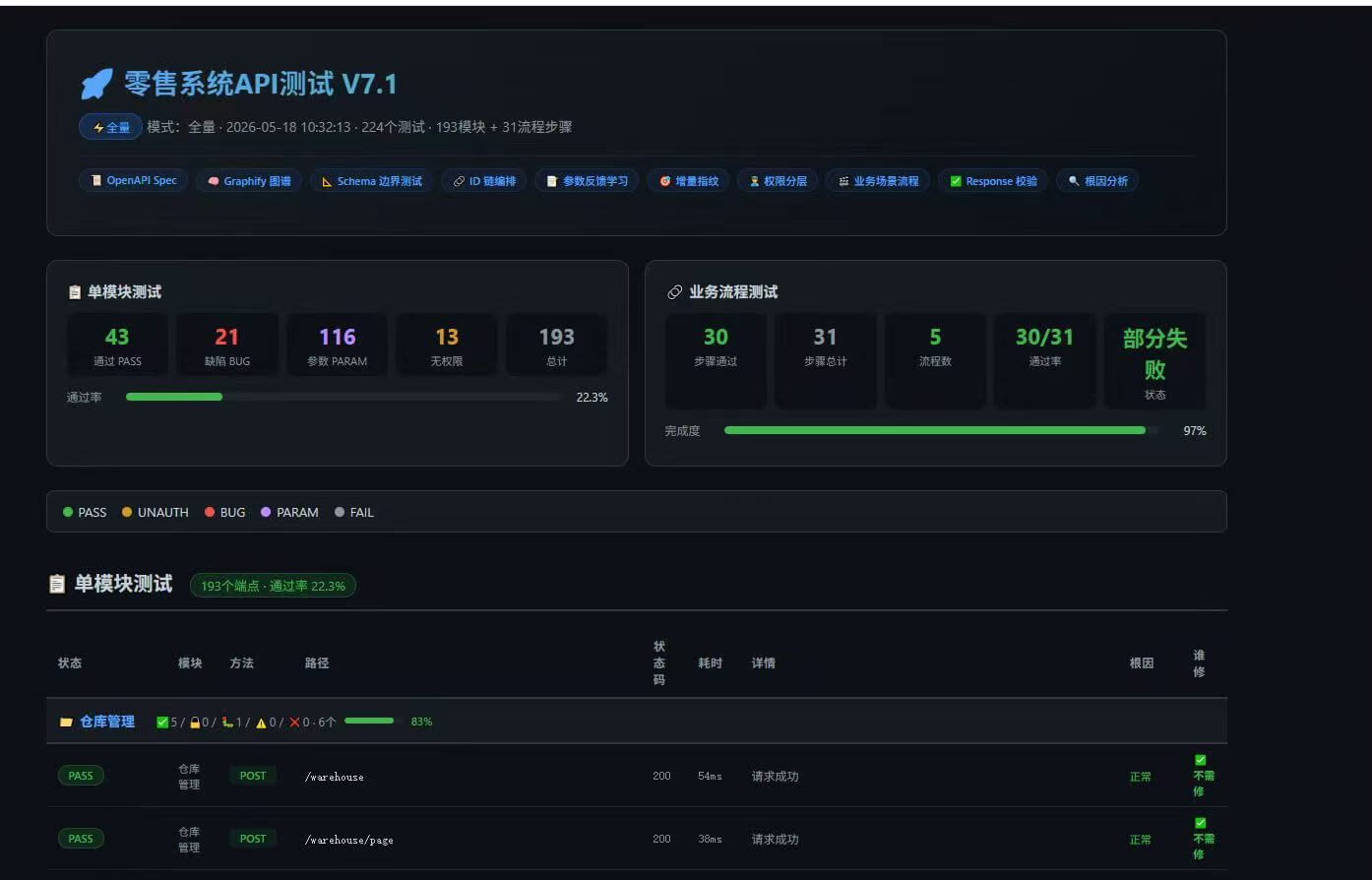Image resolution: width=1372 pixels, height=880 pixels.
Task: Toggle the purple PARAM legend filter
Action: pos(289,512)
